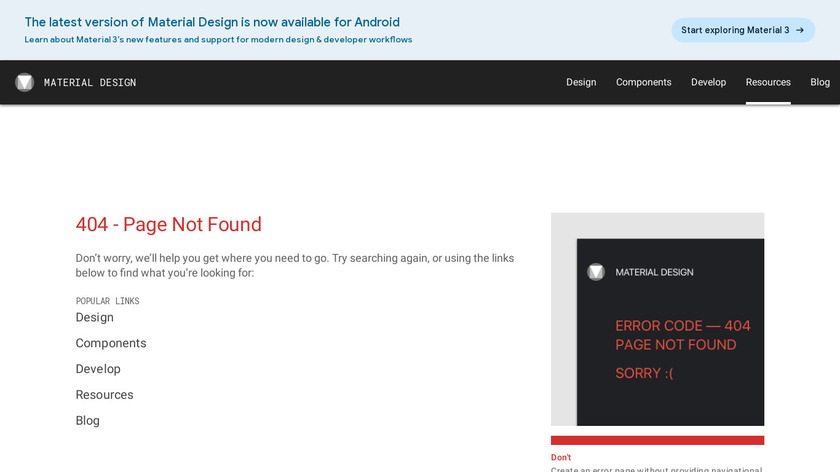Click the arrow icon in Material 3 button
Image resolution: width=840 pixels, height=472 pixels.
coord(800,30)
